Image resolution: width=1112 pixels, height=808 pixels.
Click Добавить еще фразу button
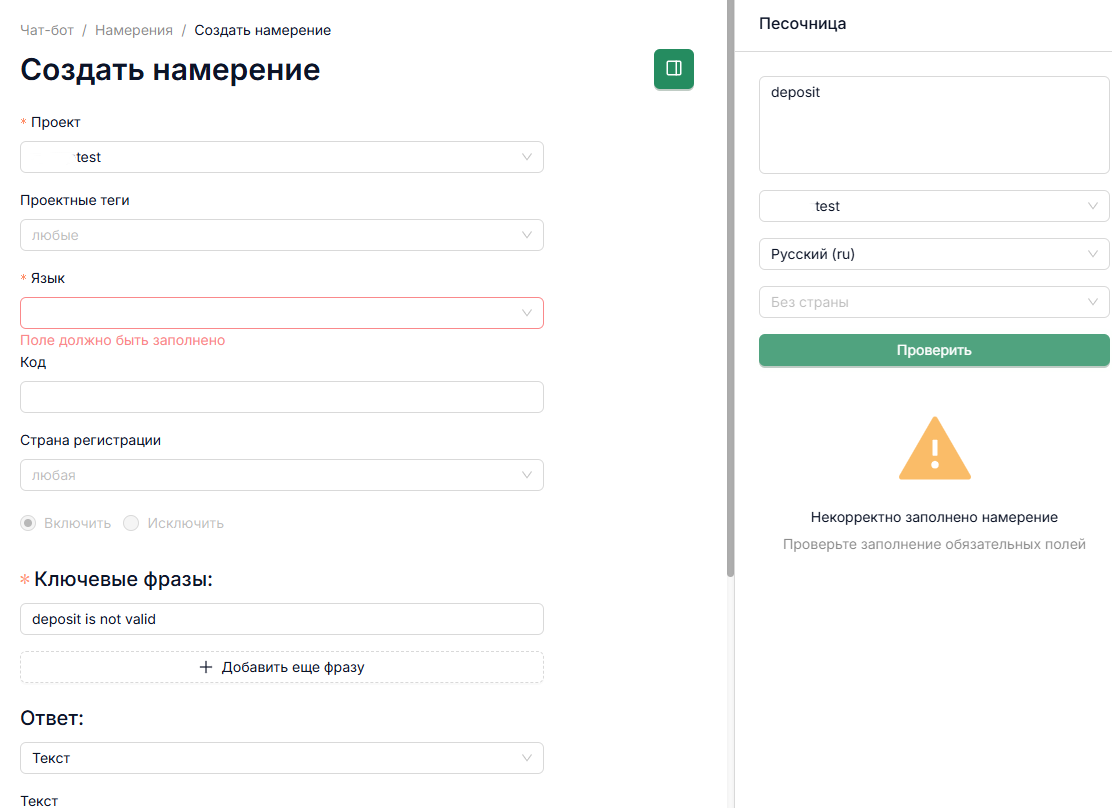(x=282, y=667)
